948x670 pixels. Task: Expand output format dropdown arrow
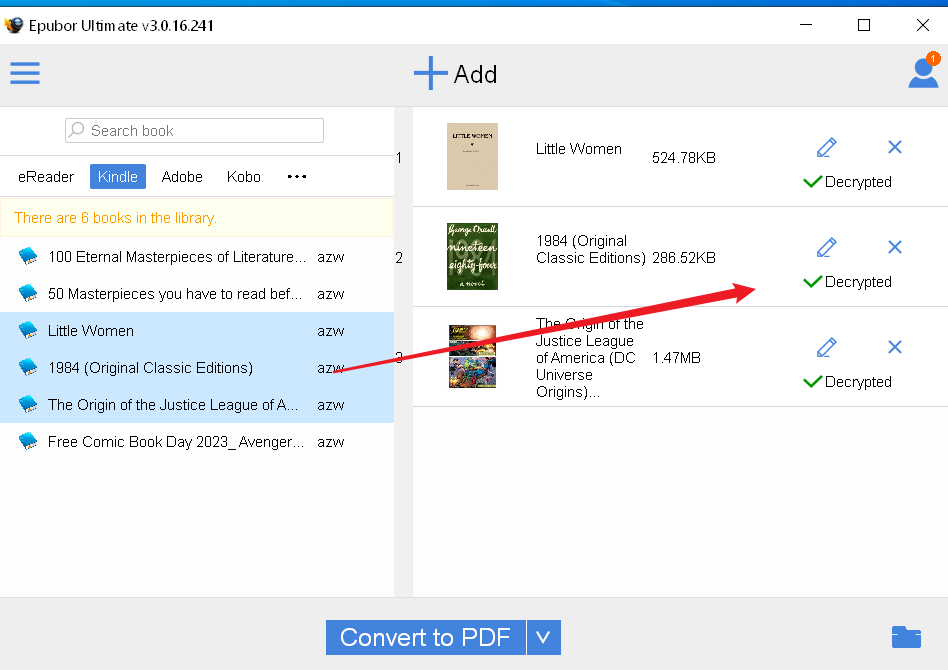click(x=544, y=637)
